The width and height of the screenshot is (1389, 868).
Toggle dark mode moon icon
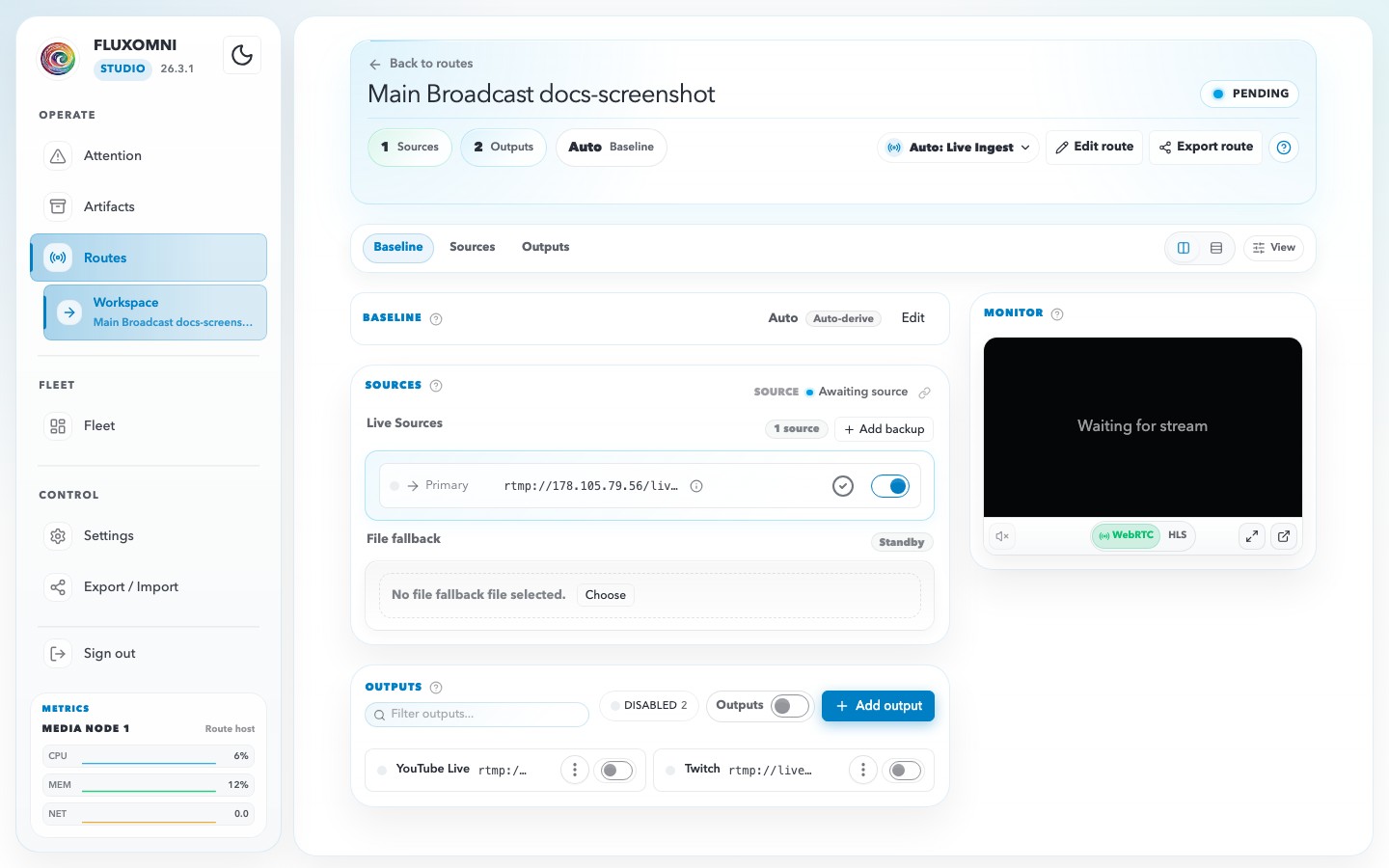pos(242,55)
